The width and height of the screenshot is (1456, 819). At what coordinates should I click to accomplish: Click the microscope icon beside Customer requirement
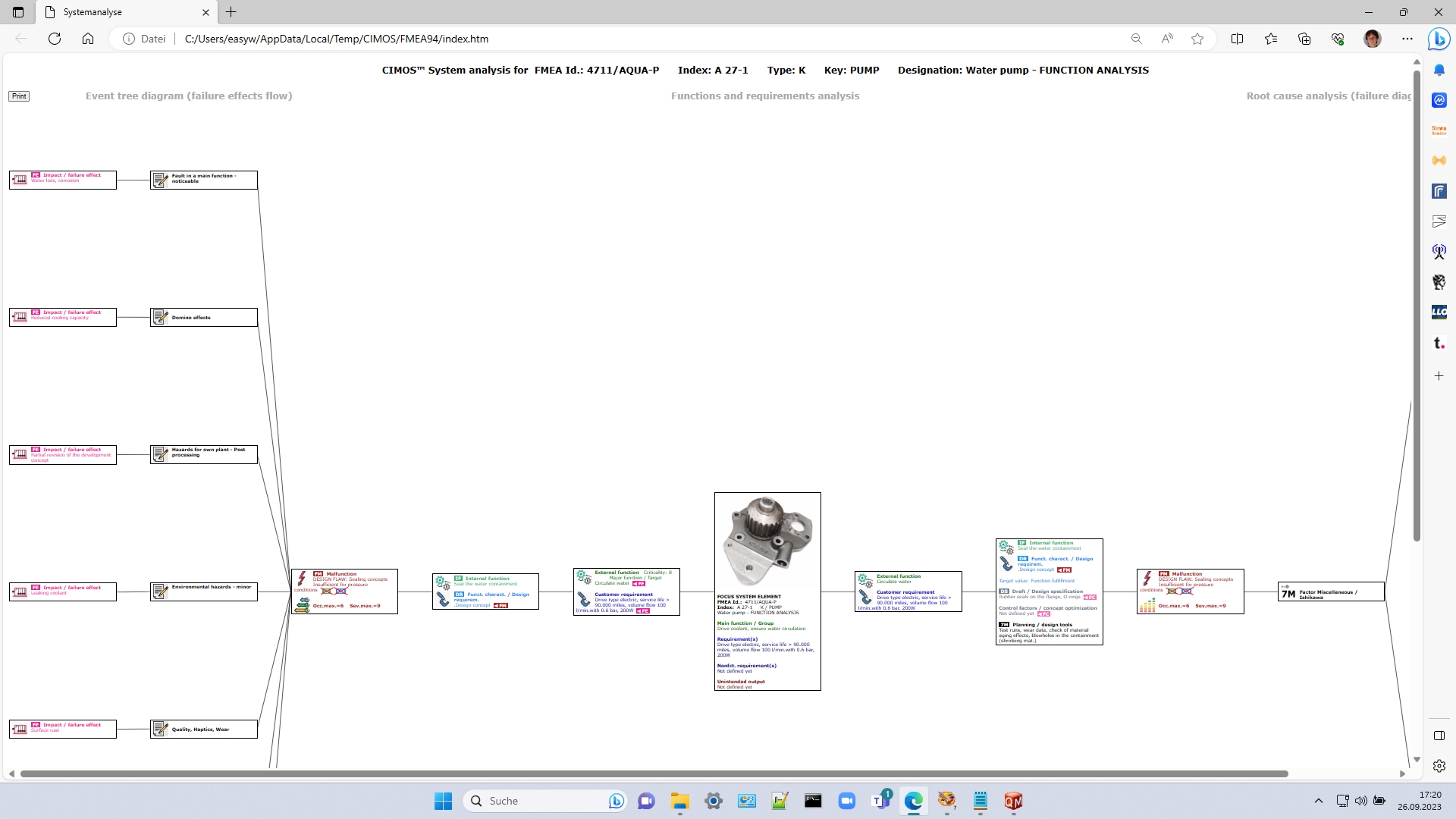584,599
